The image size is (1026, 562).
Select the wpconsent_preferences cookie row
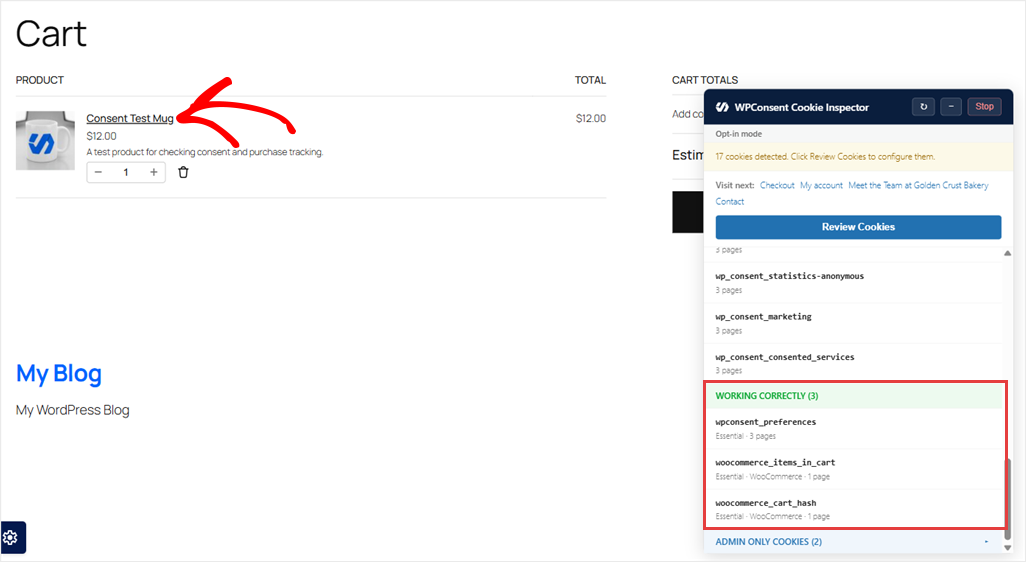pos(854,429)
